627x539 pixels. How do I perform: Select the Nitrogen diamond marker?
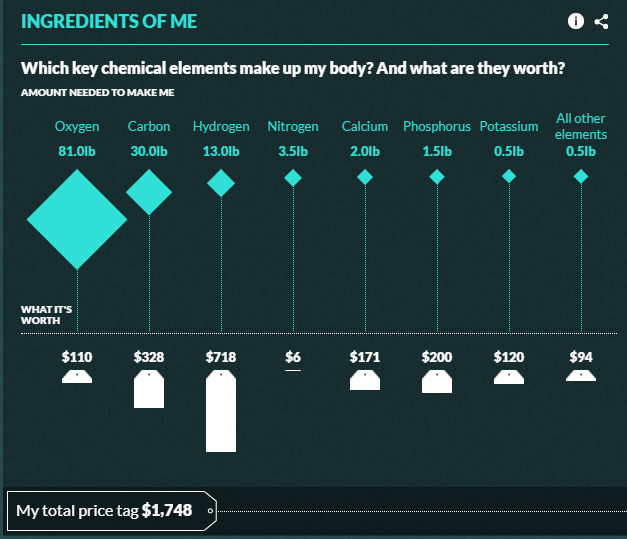pos(293,177)
